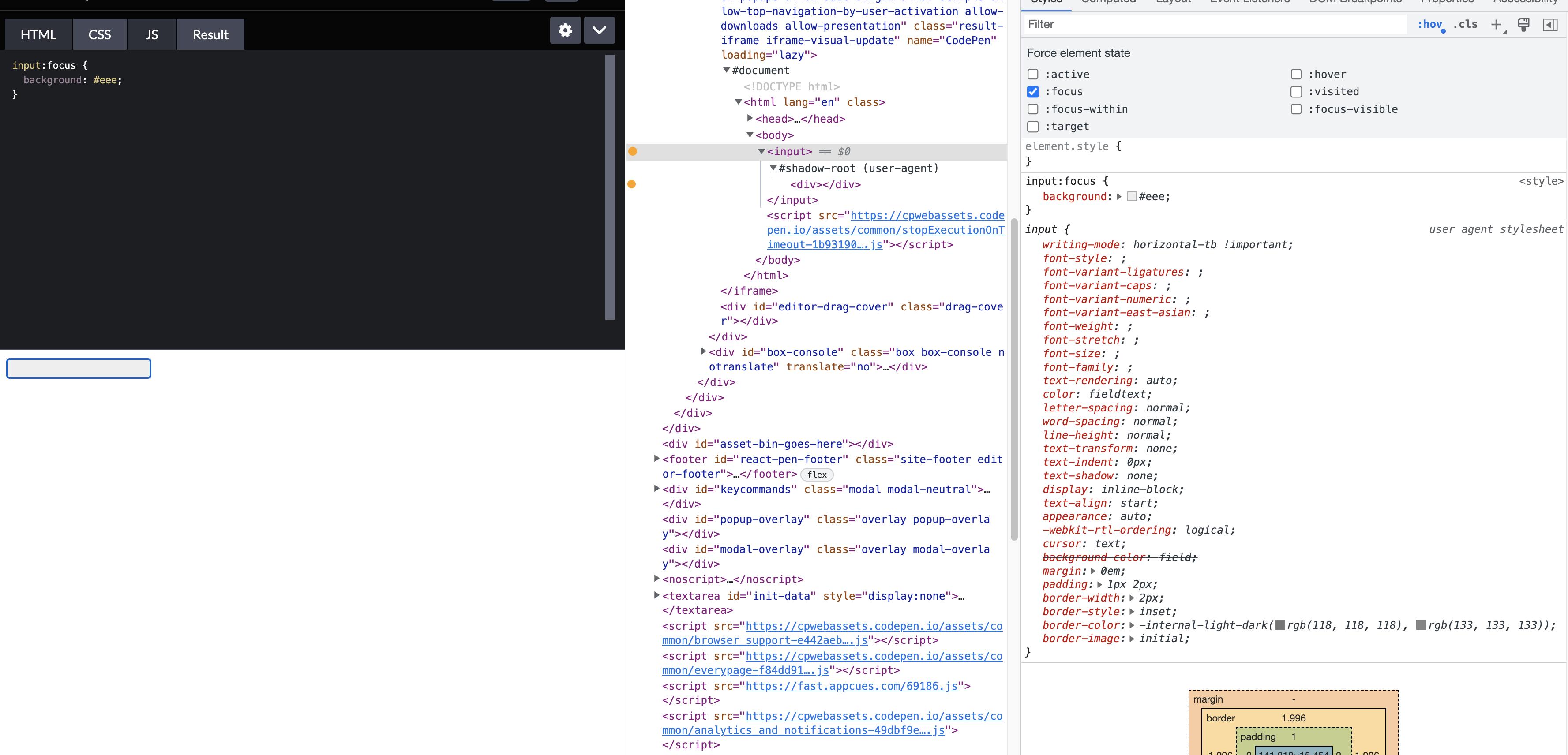Open the rendering emulation paintbrush icon
The image size is (1568, 755).
pos(1523,24)
